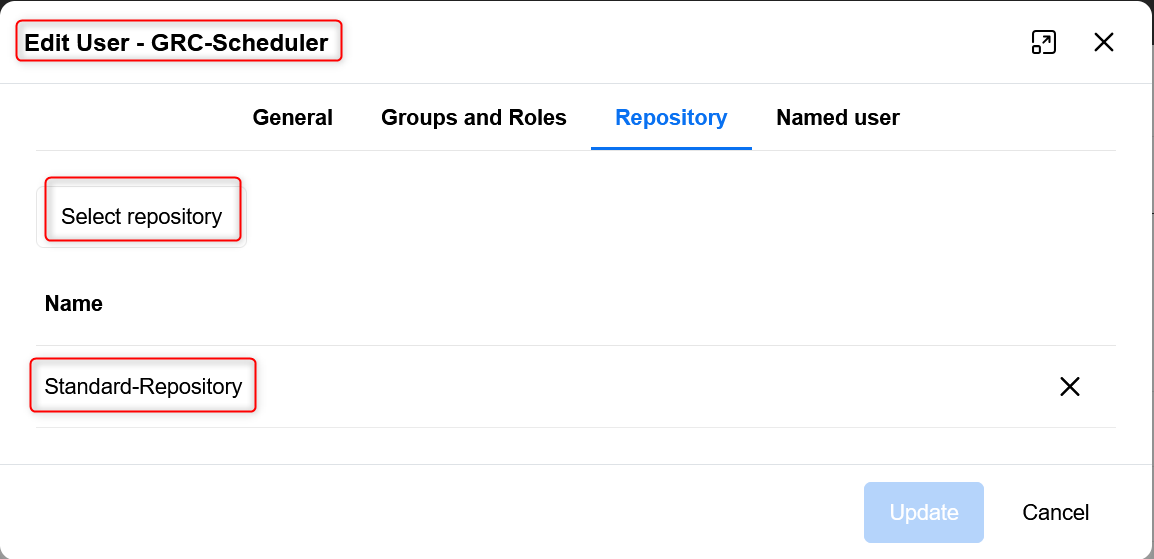The image size is (1154, 559).
Task: Close the Edit User dialog
Action: pyautogui.click(x=1103, y=42)
